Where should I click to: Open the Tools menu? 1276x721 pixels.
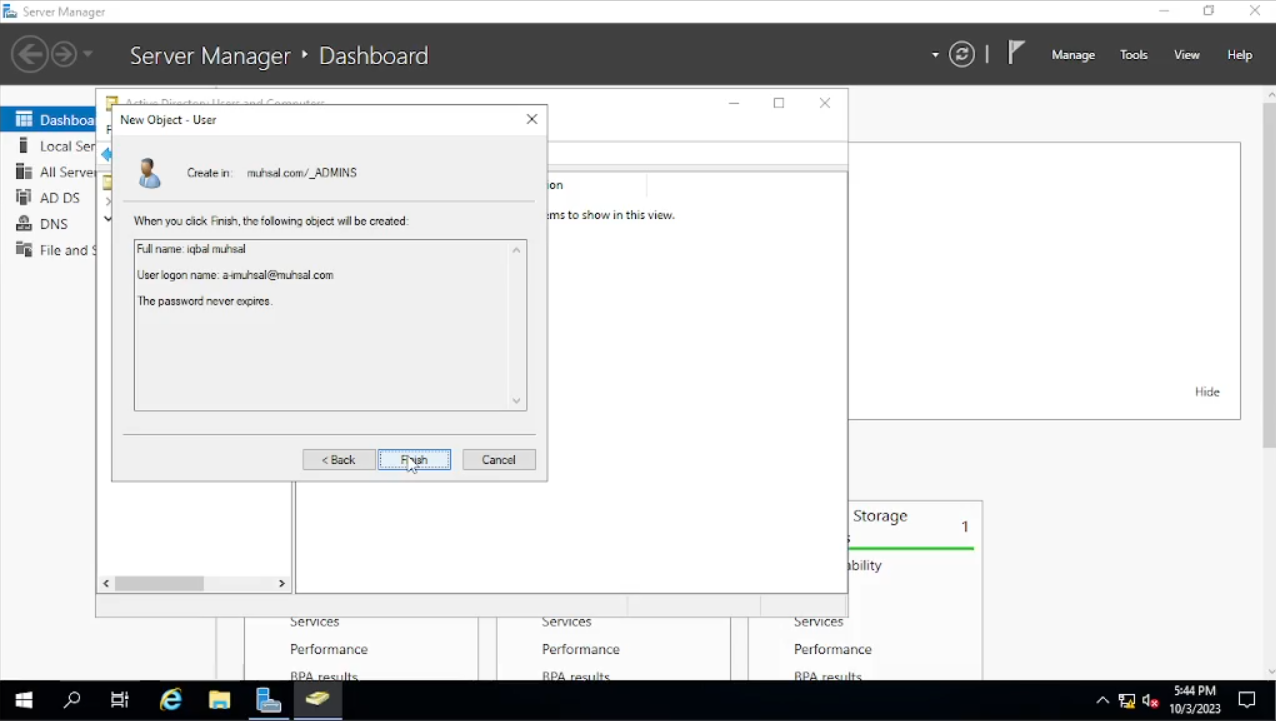(x=1134, y=55)
